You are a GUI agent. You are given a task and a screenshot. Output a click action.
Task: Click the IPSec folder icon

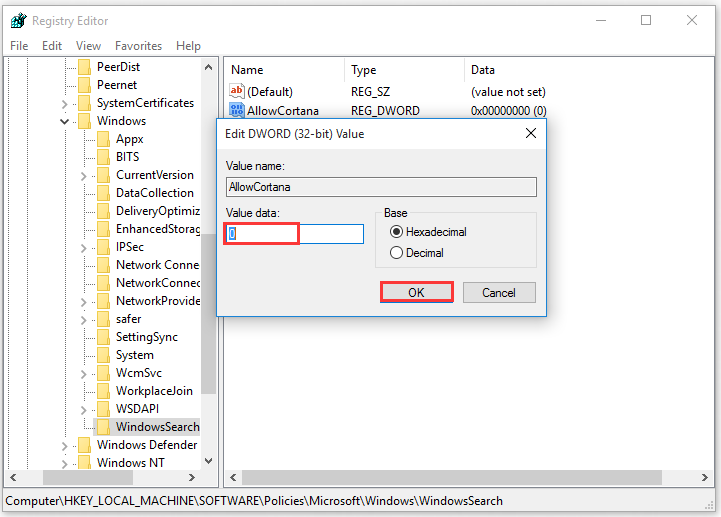[x=103, y=247]
